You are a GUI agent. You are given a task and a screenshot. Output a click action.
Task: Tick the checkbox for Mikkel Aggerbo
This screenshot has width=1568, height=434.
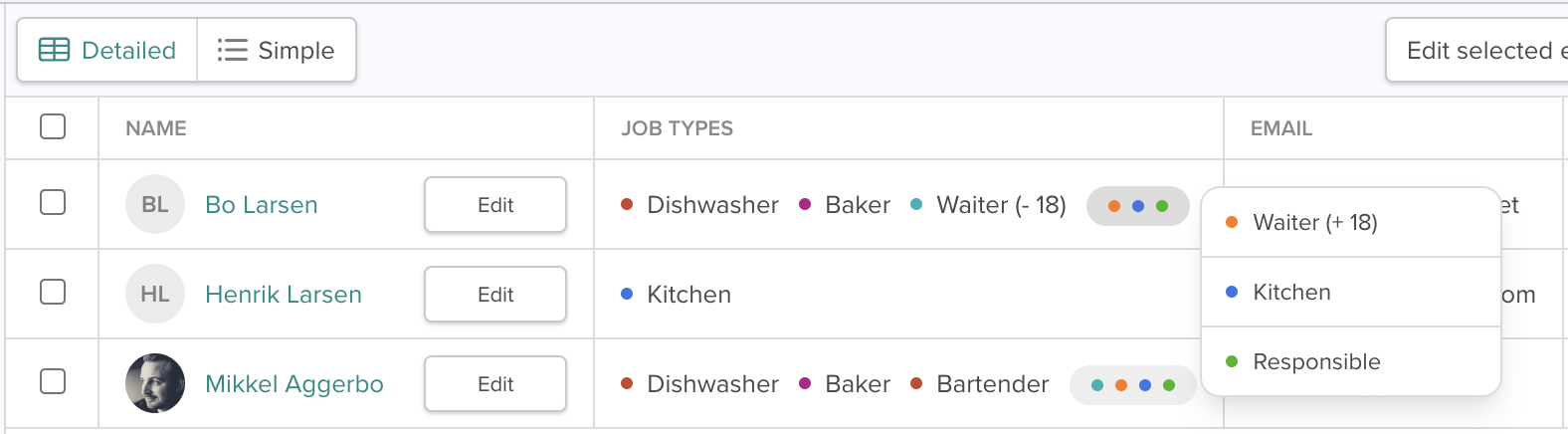point(53,381)
